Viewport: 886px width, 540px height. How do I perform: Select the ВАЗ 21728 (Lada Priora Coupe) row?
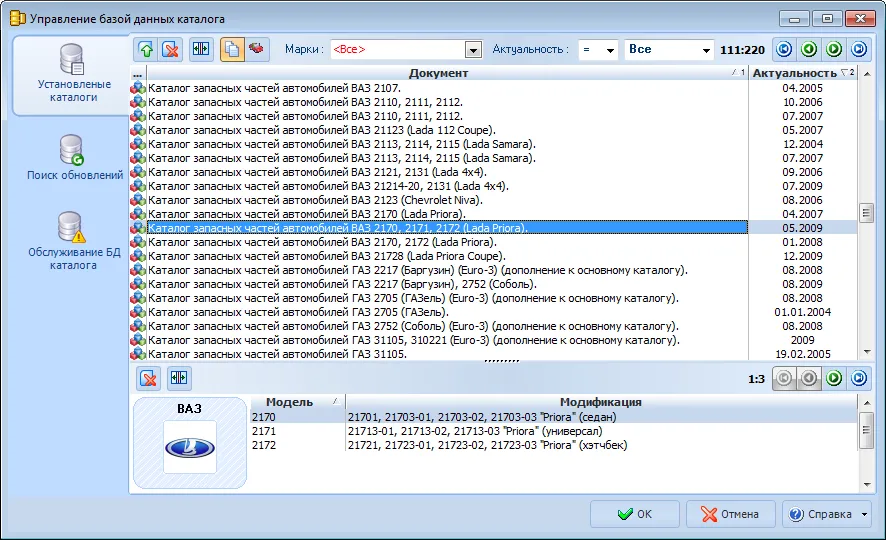tap(448, 256)
